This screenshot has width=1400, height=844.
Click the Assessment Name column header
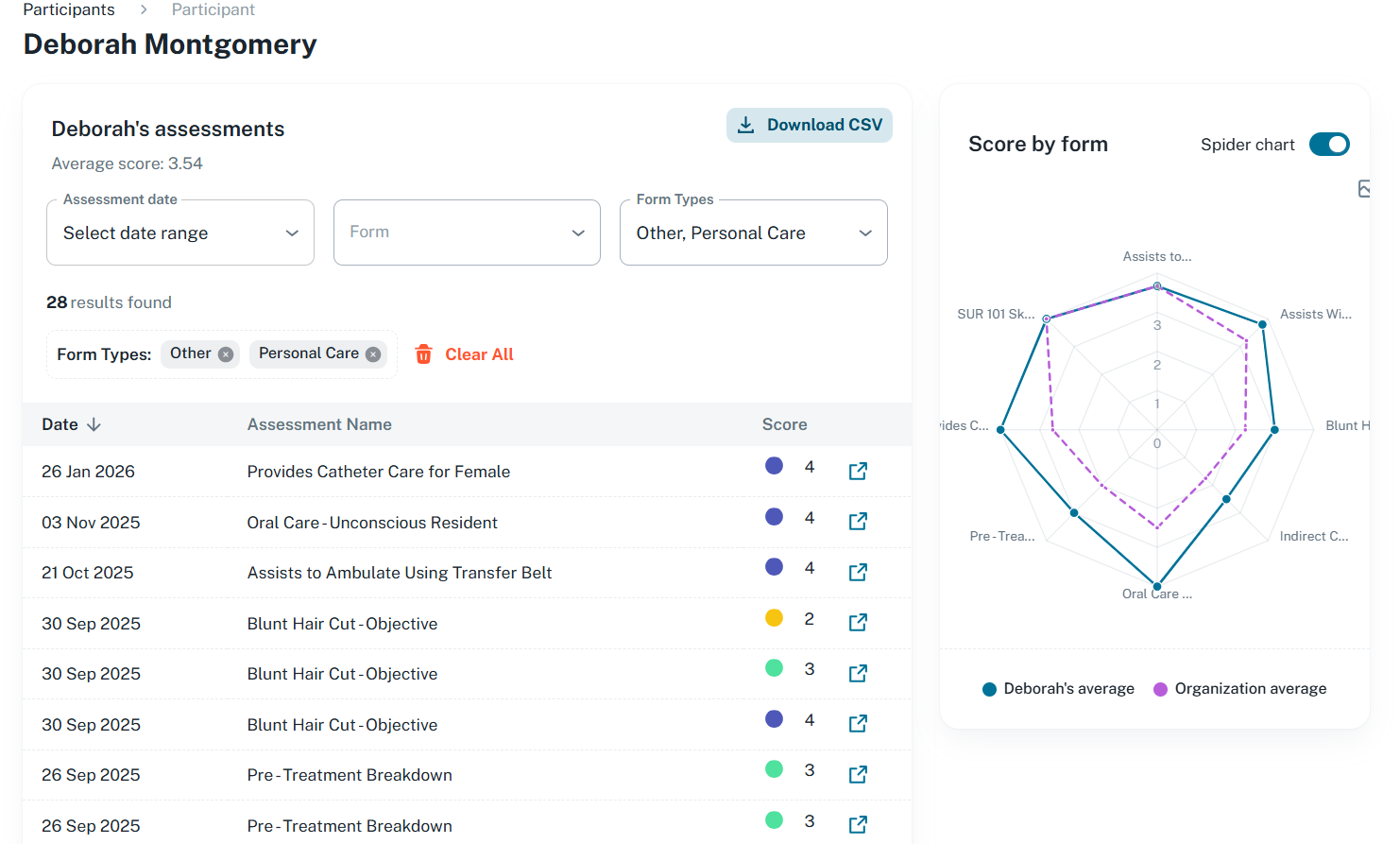tap(319, 425)
